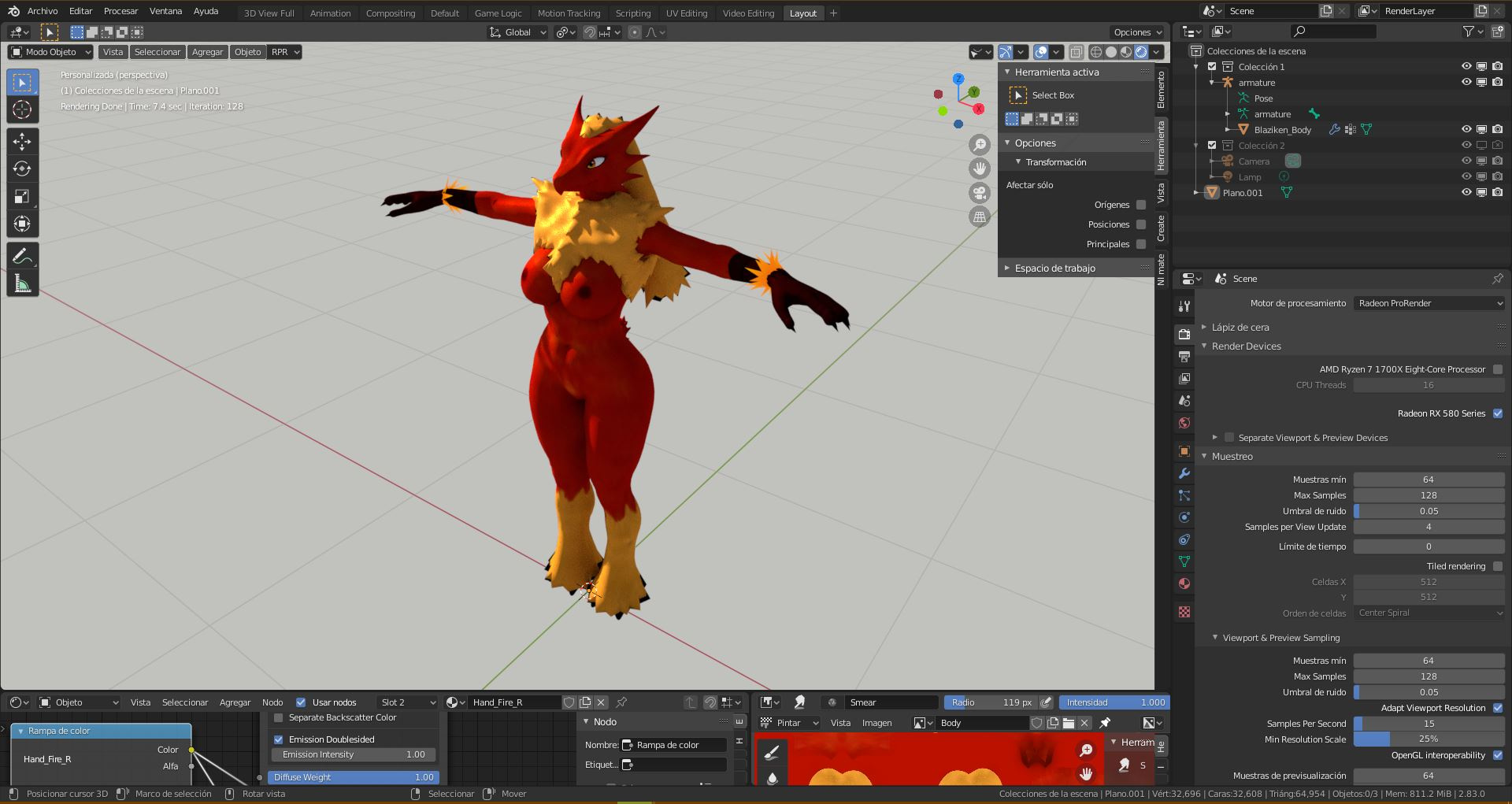This screenshot has width=1512, height=804.
Task: Pin the Scene properties panel
Action: coord(1497,279)
